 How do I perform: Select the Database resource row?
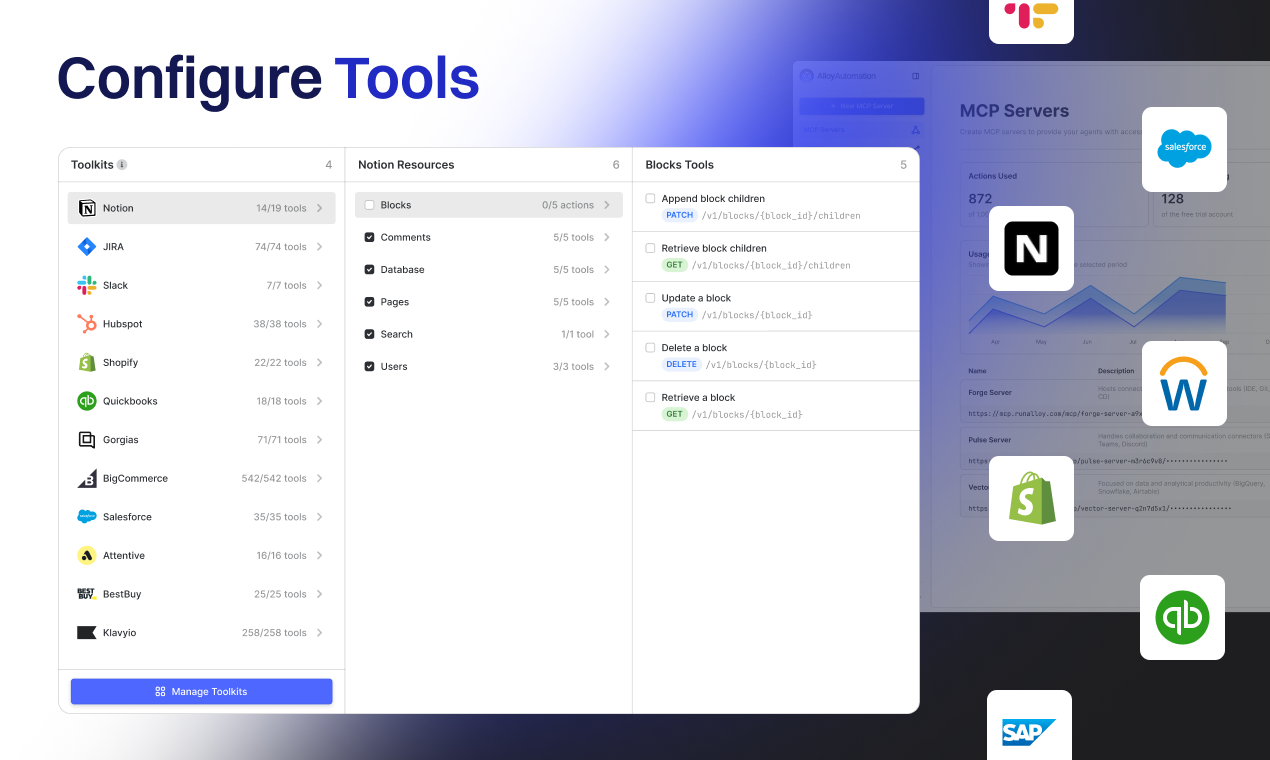point(488,270)
